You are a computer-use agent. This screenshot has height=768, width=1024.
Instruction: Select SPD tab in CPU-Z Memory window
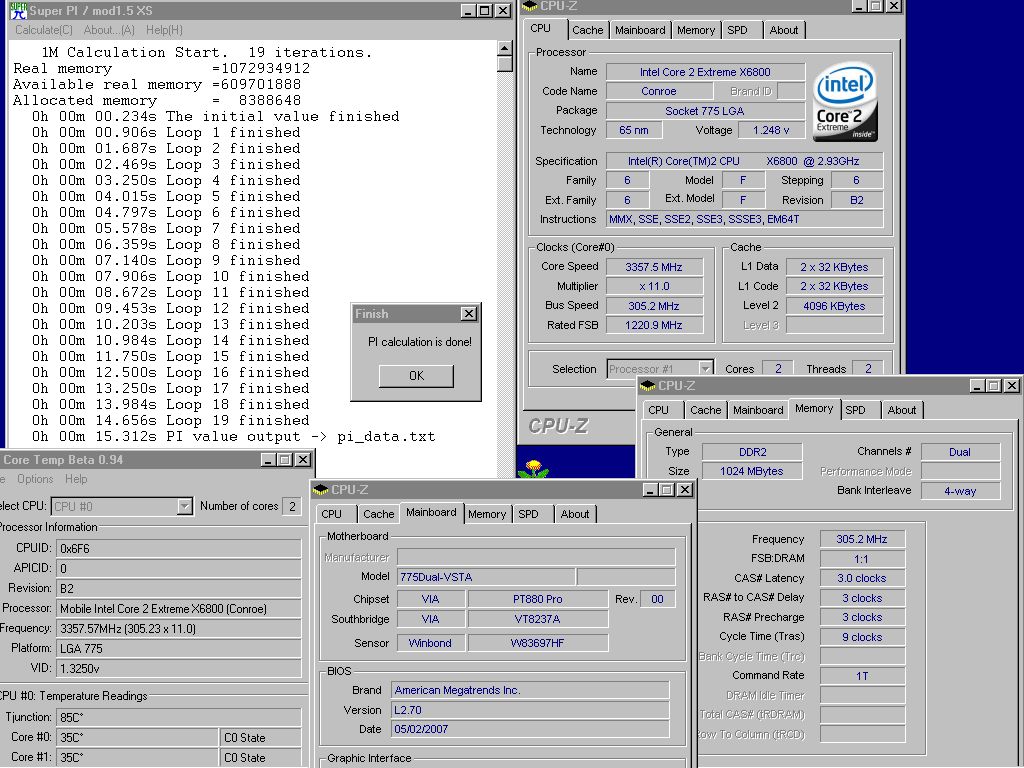coord(855,410)
